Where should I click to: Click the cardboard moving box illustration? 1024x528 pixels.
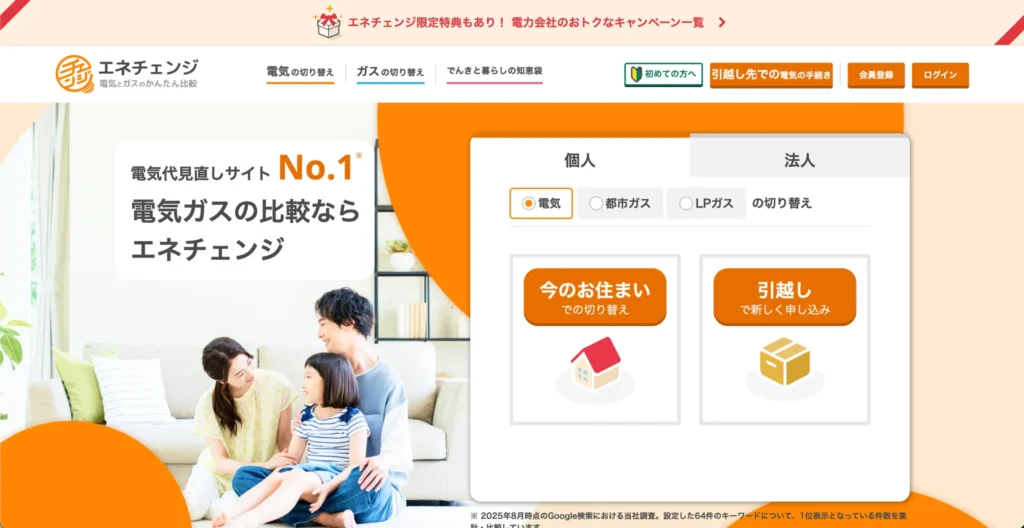pyautogui.click(x=784, y=361)
